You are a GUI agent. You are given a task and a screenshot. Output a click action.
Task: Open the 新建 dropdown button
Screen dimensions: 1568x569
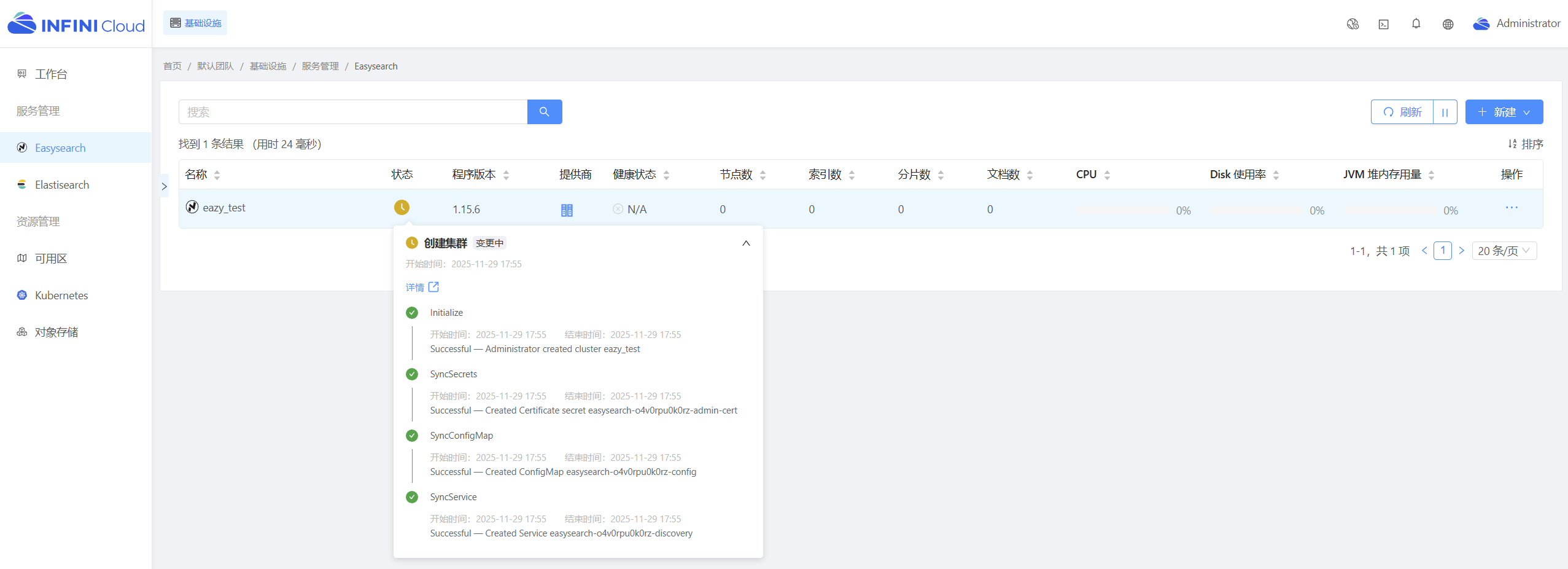[x=1504, y=112]
